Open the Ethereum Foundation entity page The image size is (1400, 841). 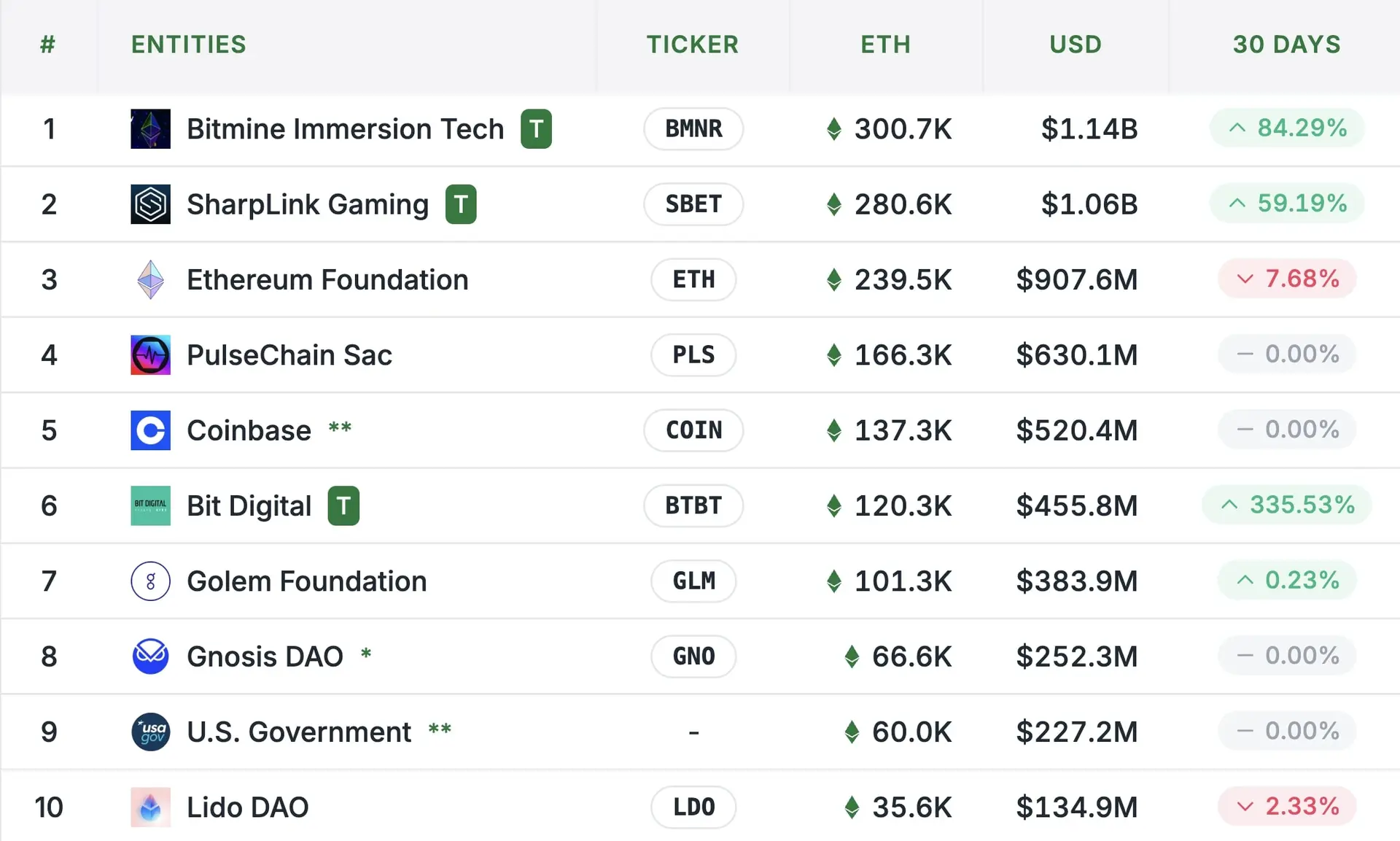coord(327,279)
